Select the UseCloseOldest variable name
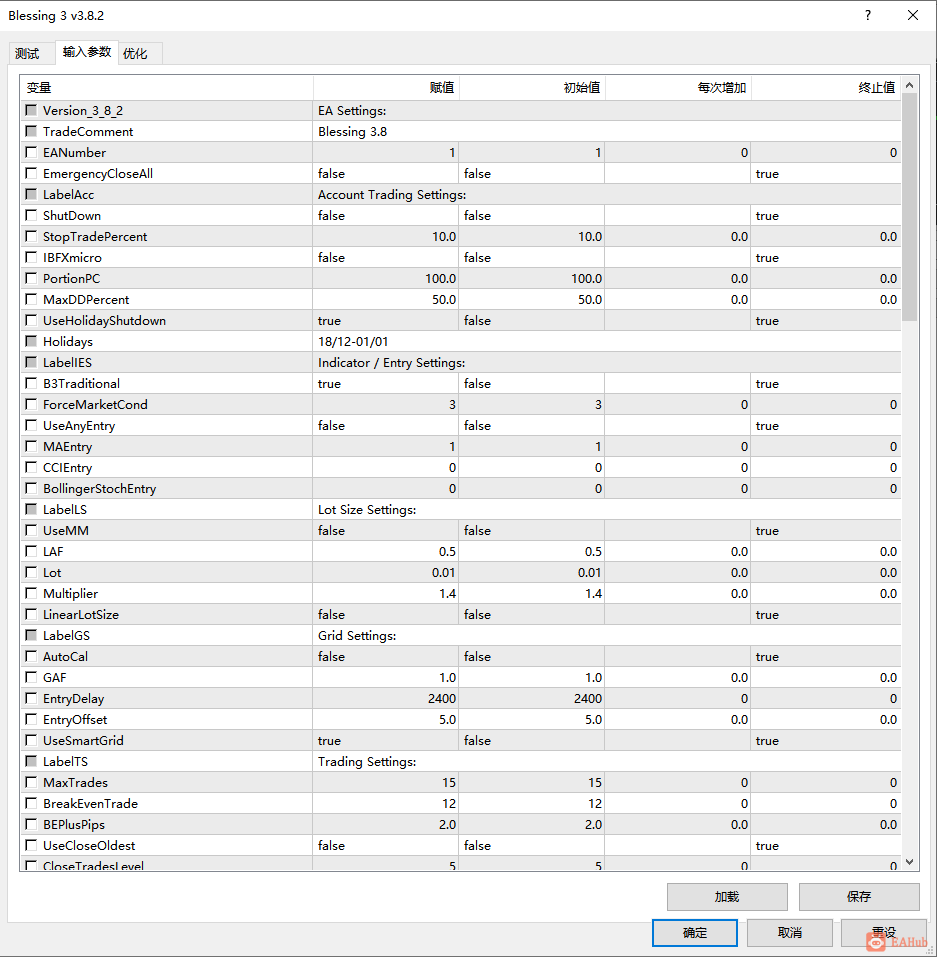The width and height of the screenshot is (937, 957). [x=89, y=846]
